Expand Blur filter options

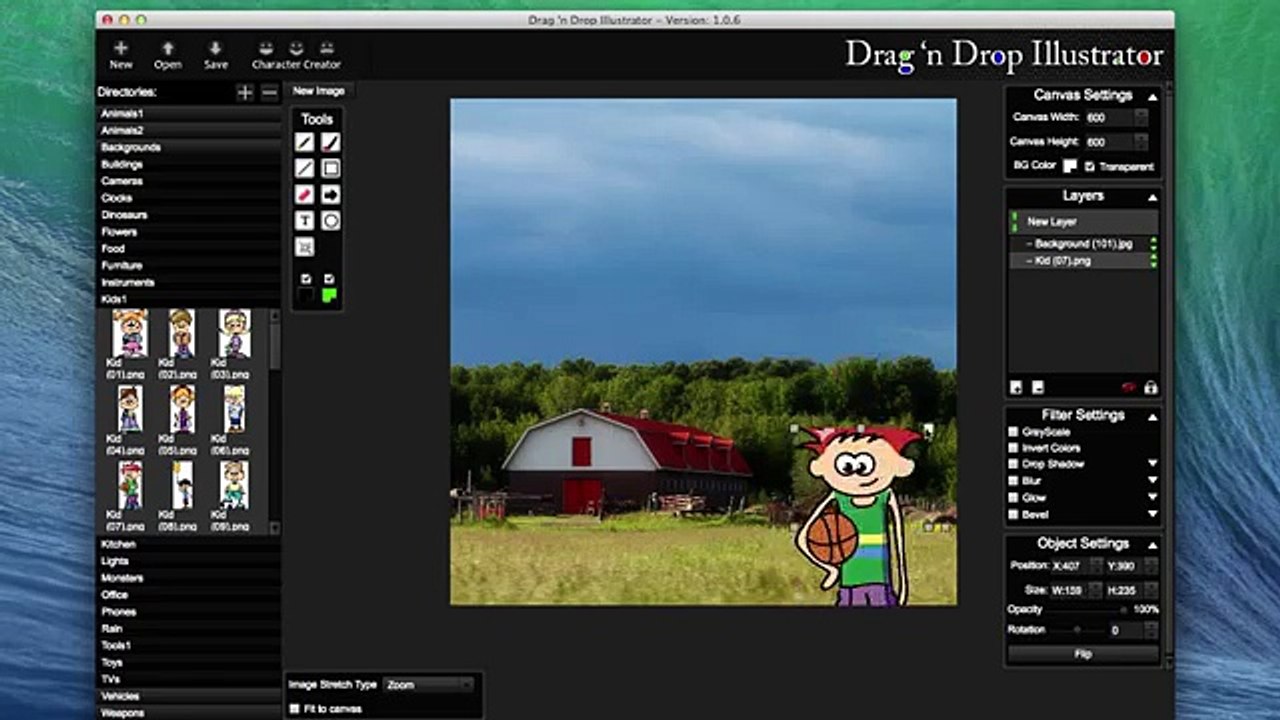[x=1152, y=481]
